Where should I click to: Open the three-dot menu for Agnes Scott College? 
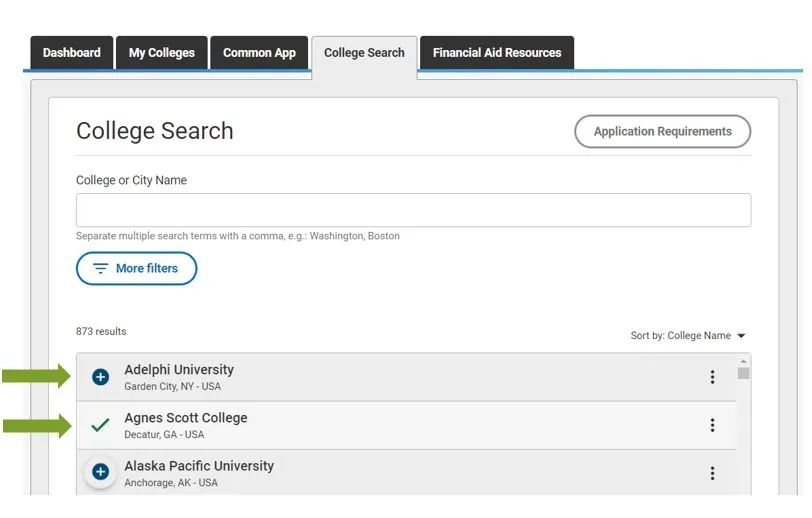tap(712, 425)
